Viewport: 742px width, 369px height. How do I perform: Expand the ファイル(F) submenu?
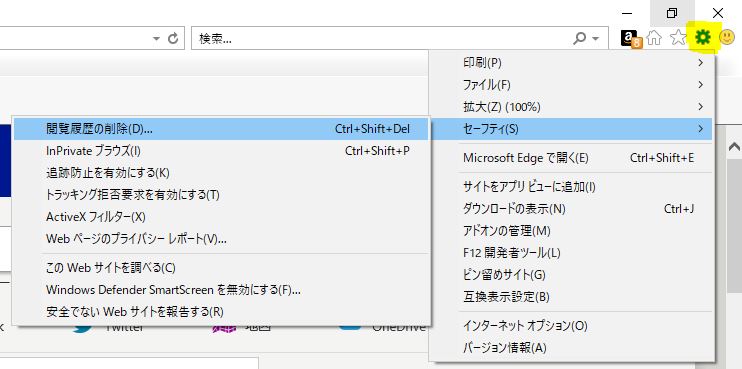click(x=573, y=85)
